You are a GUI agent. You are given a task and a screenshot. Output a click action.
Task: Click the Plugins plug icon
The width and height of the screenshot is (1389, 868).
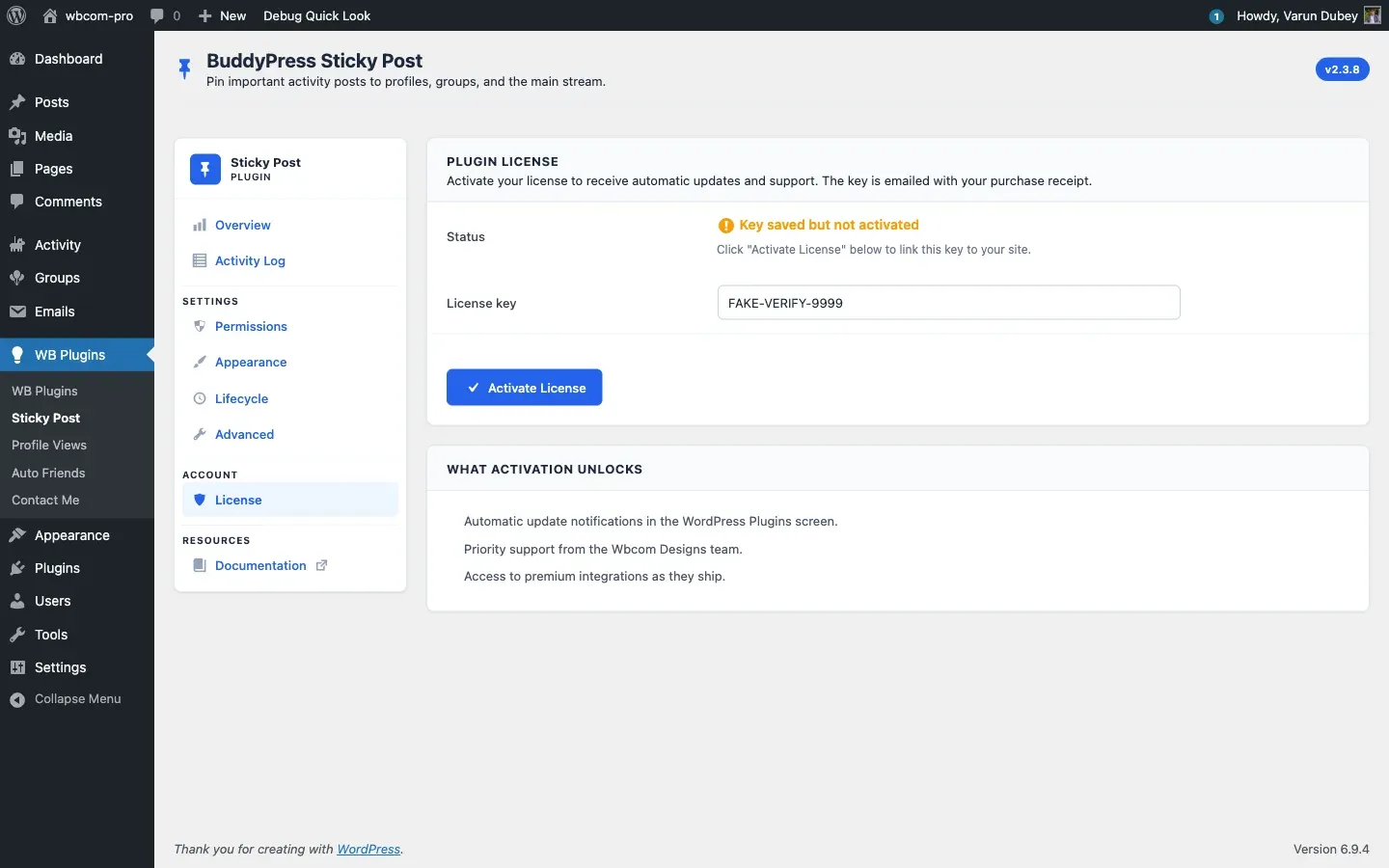(17, 568)
